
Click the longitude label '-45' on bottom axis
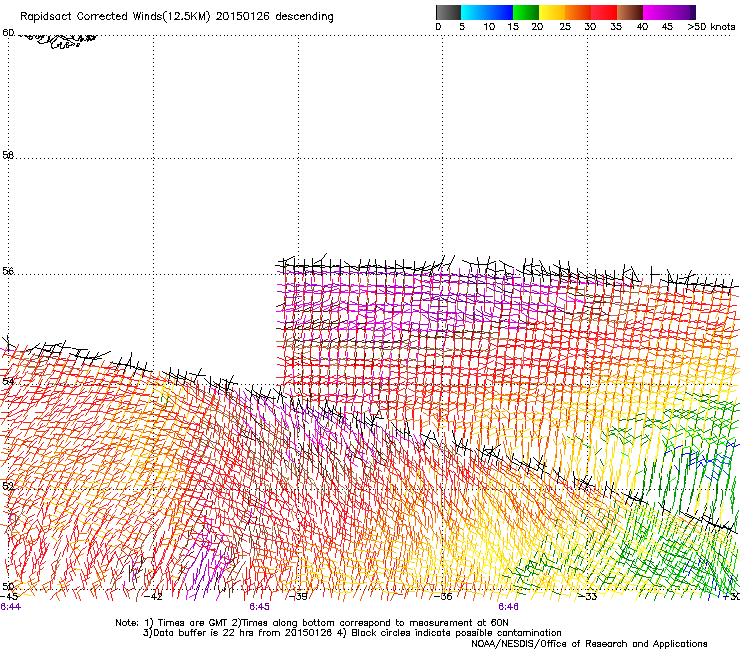tap(8, 596)
